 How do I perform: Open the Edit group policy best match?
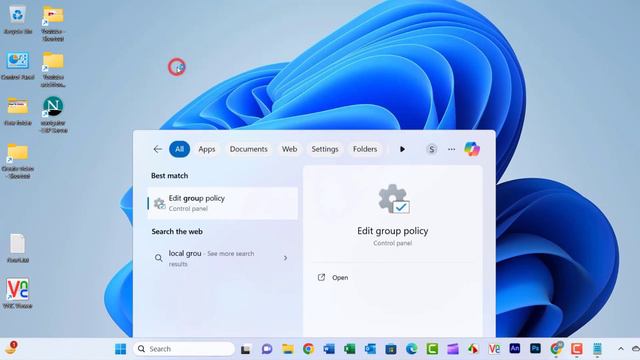tap(222, 203)
